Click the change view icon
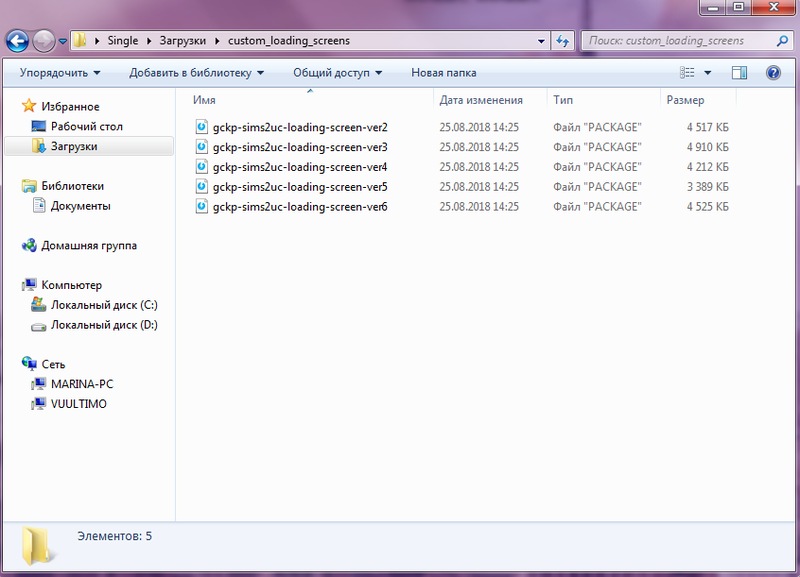800x577 pixels. pos(687,73)
